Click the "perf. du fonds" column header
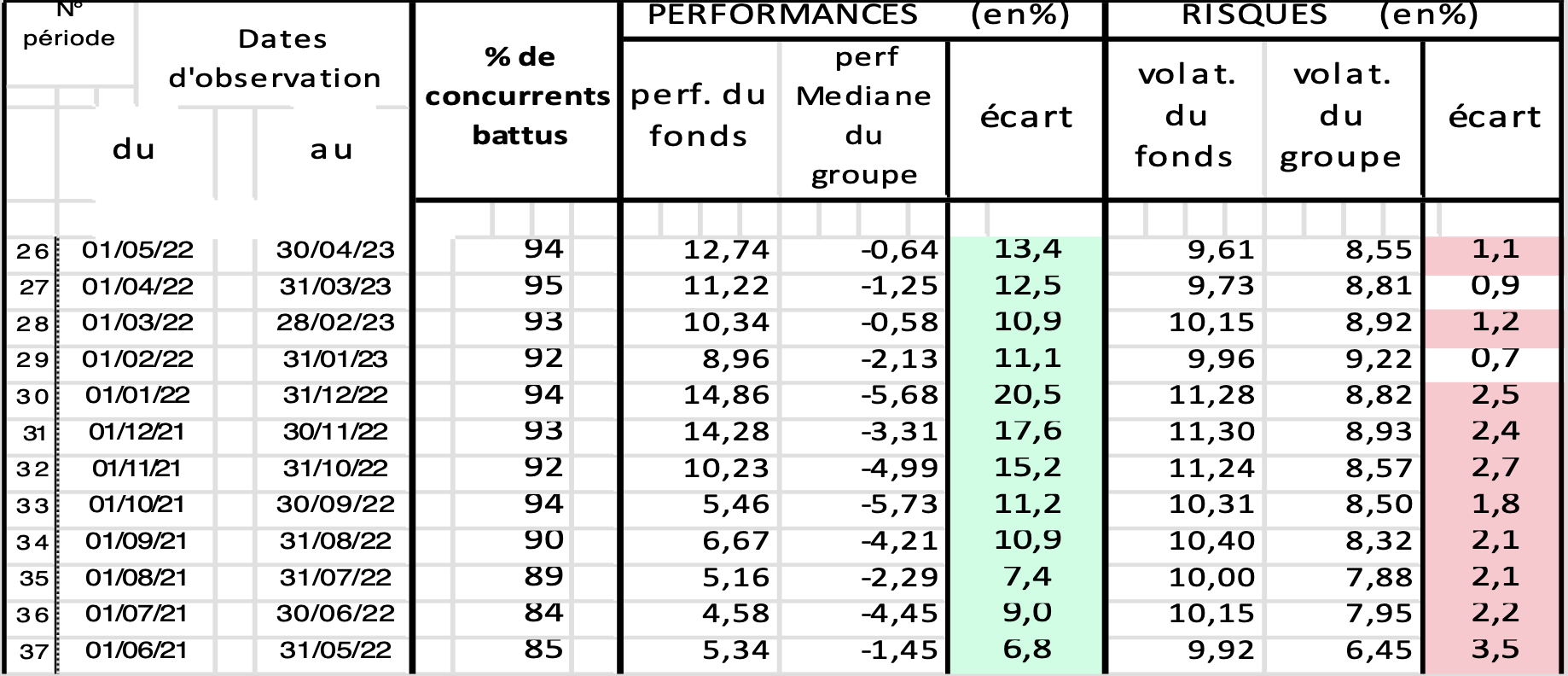The width and height of the screenshot is (1568, 676). (x=699, y=116)
